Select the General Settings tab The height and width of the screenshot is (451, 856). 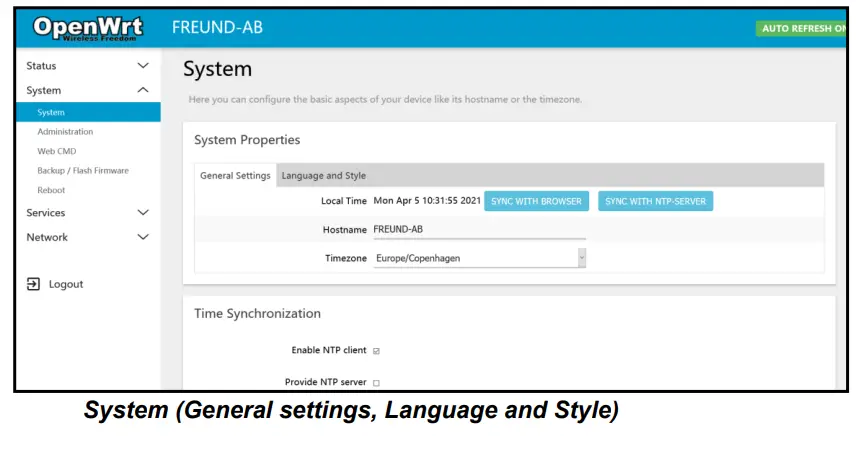click(x=235, y=176)
